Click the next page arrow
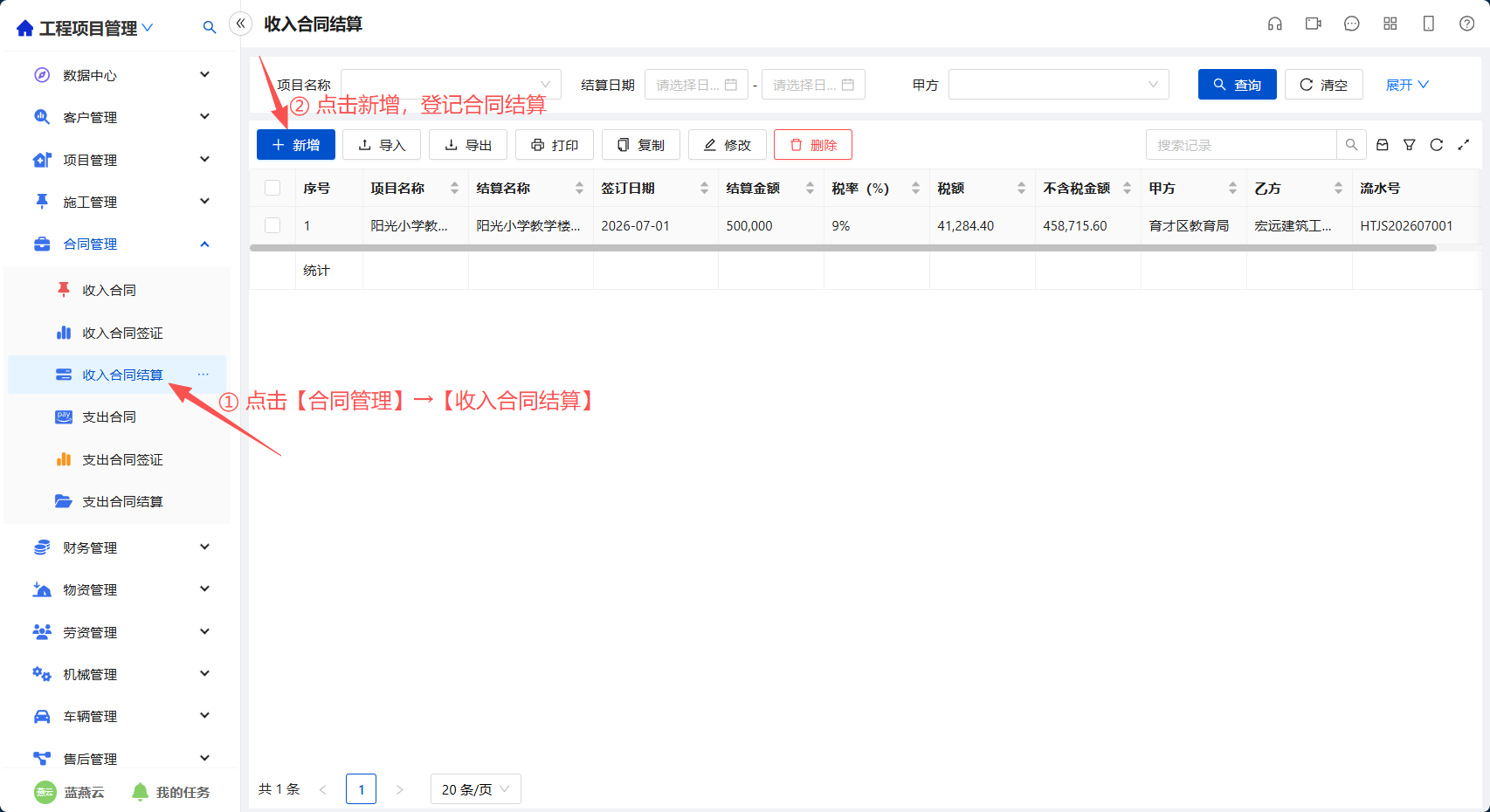 (399, 789)
